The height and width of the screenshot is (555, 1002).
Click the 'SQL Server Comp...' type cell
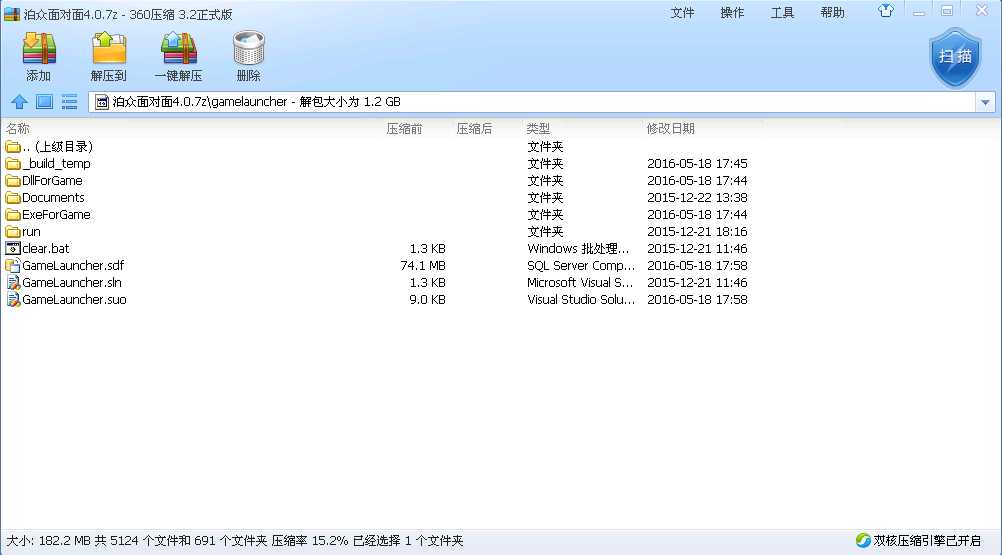pyautogui.click(x=581, y=266)
